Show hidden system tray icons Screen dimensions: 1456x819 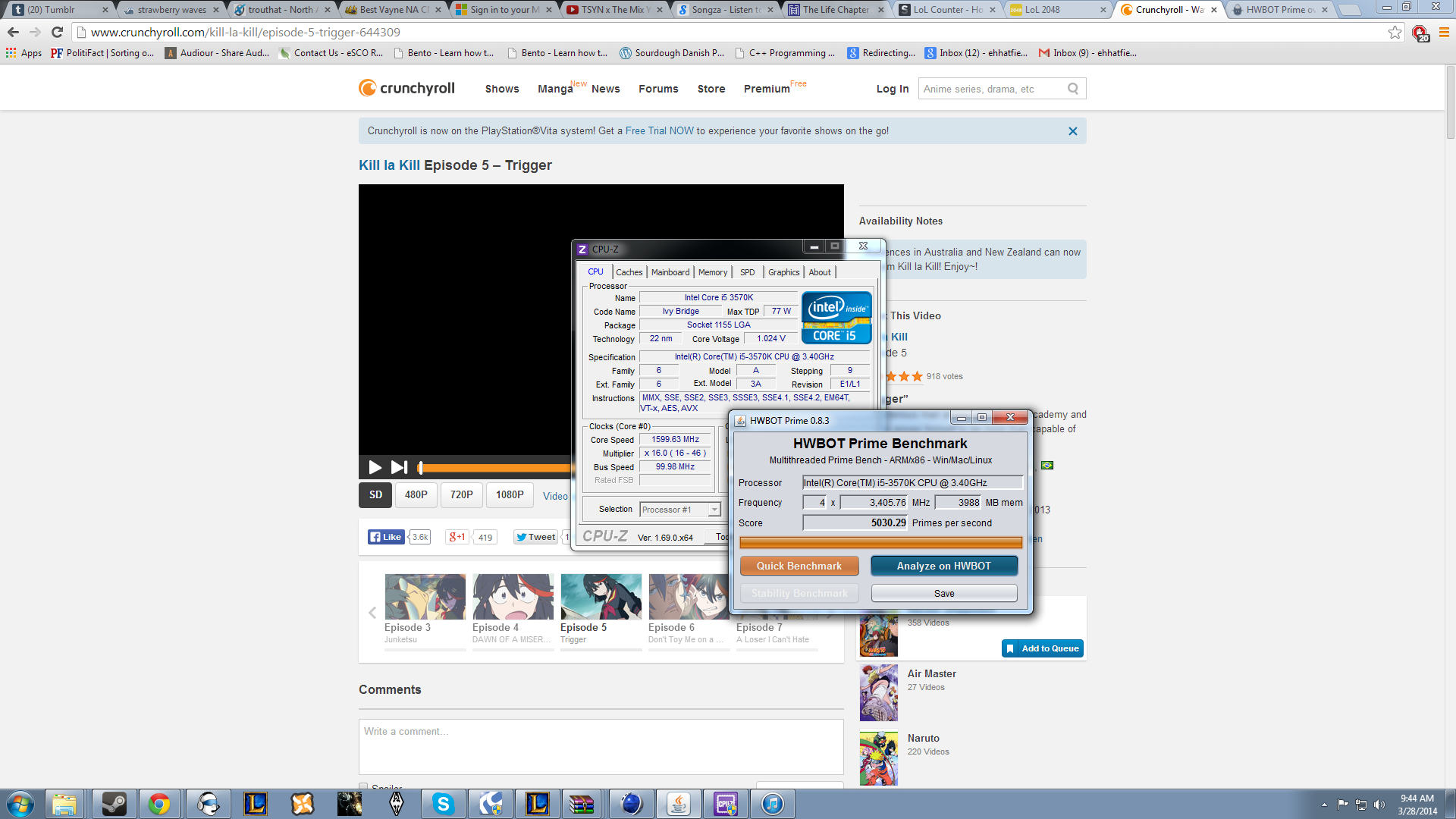click(x=1324, y=805)
